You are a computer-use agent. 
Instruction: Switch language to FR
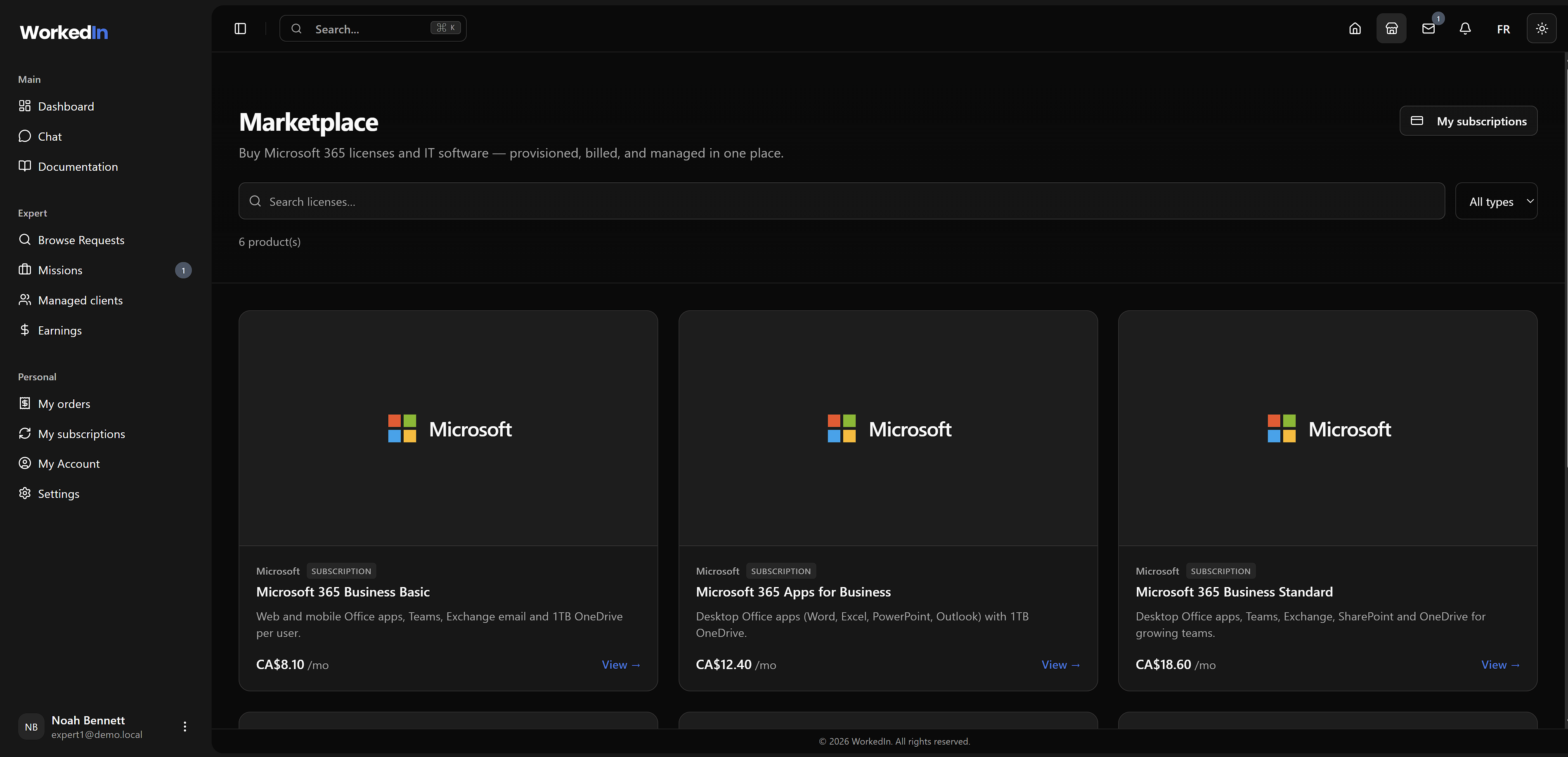[1504, 29]
